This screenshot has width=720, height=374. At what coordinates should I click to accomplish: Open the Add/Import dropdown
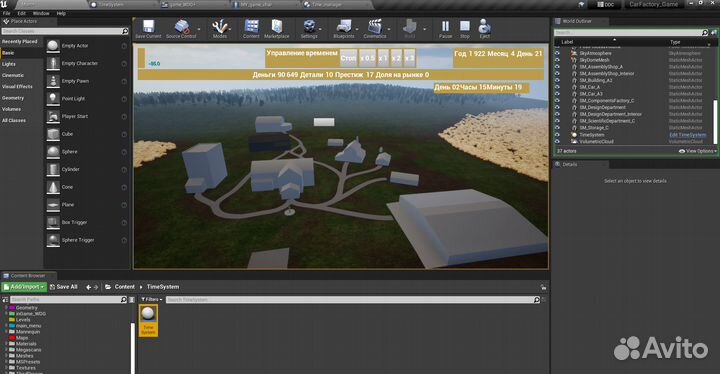tap(24, 287)
